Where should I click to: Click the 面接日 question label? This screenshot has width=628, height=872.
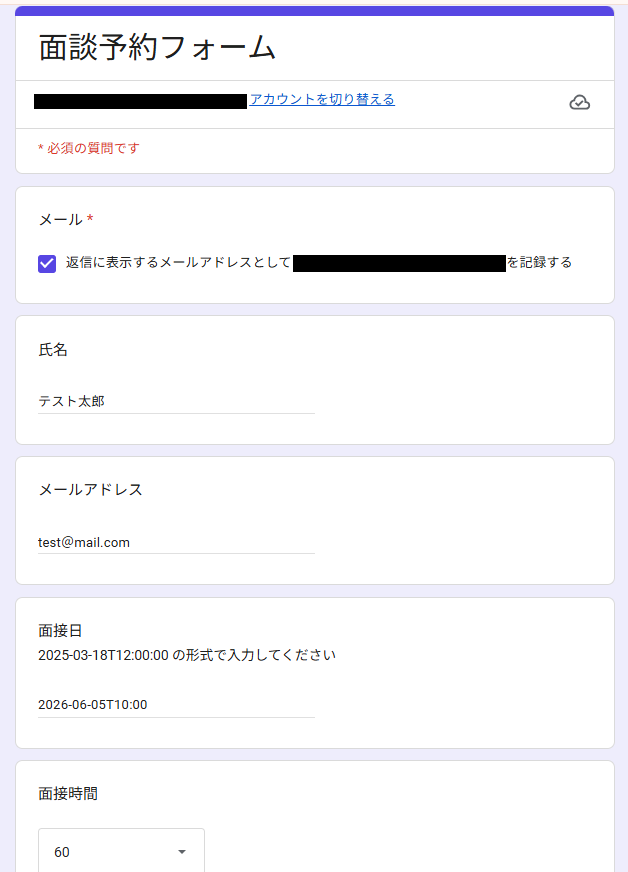tap(60, 631)
